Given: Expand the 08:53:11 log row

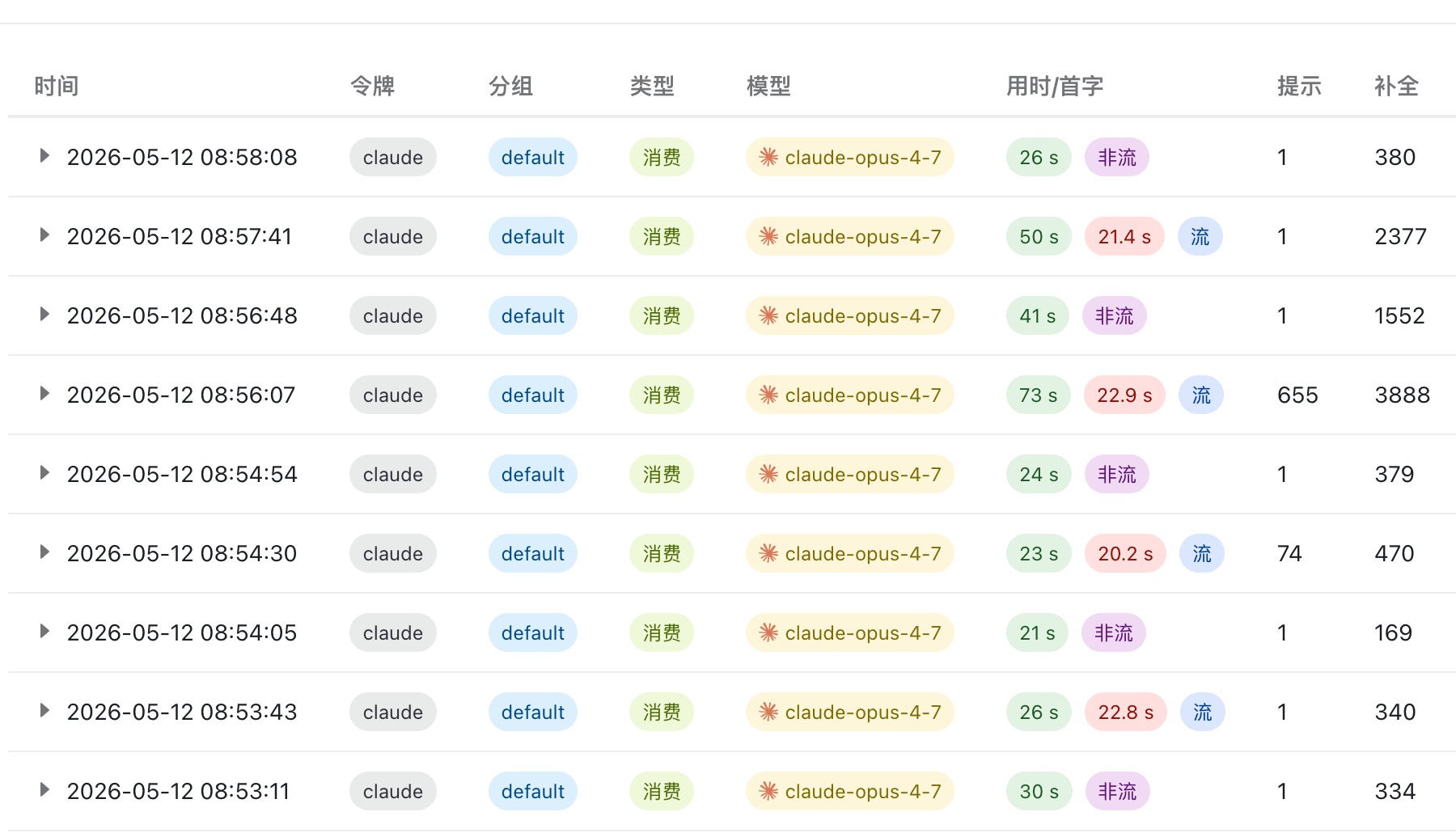Looking at the screenshot, I should tap(44, 790).
